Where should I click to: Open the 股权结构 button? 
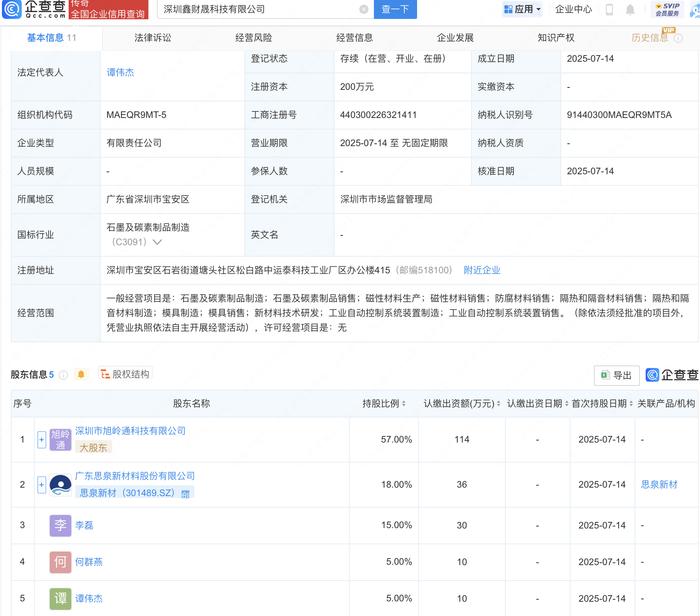coord(125,374)
